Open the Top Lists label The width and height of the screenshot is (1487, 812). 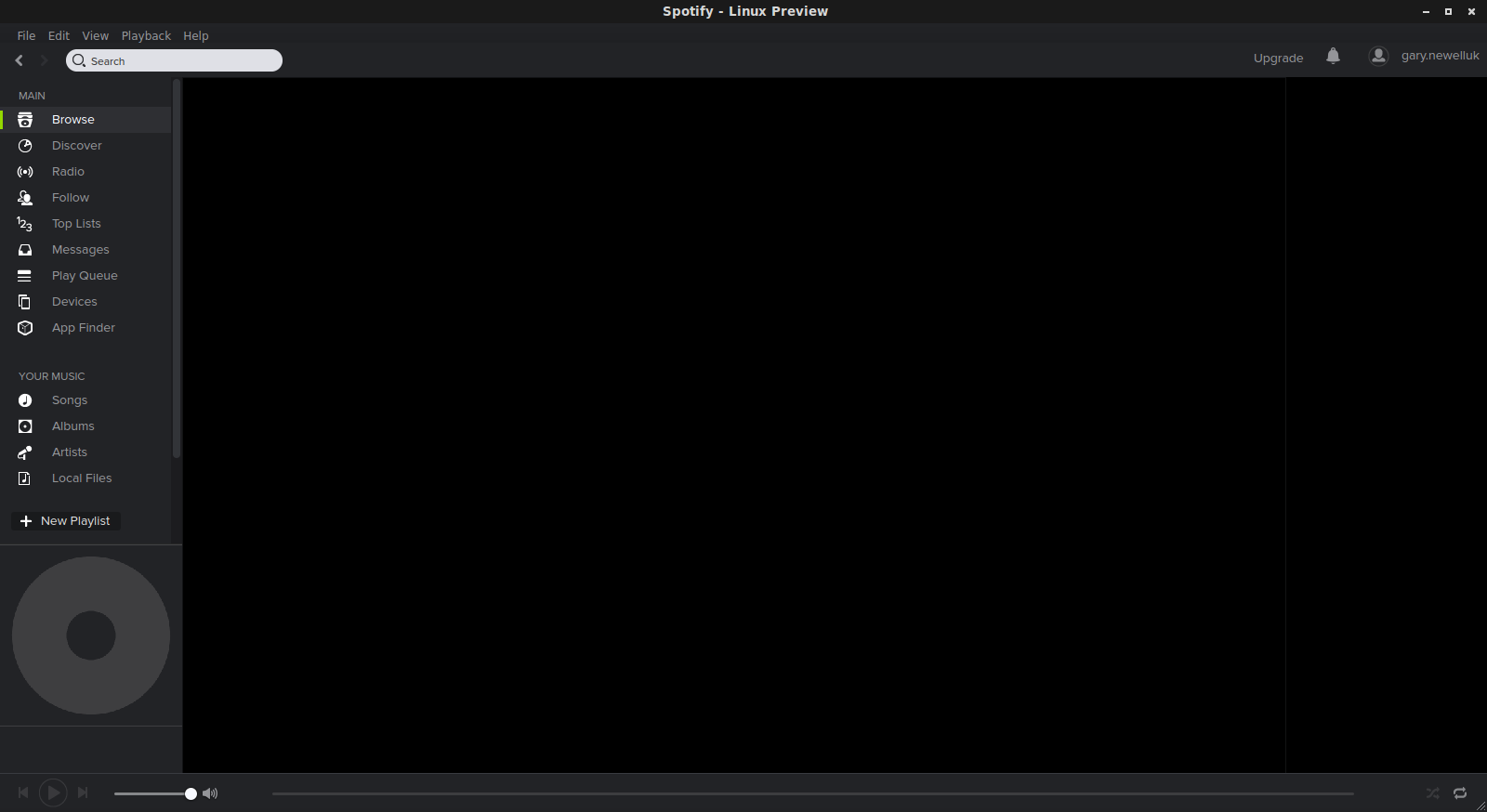click(x=76, y=224)
